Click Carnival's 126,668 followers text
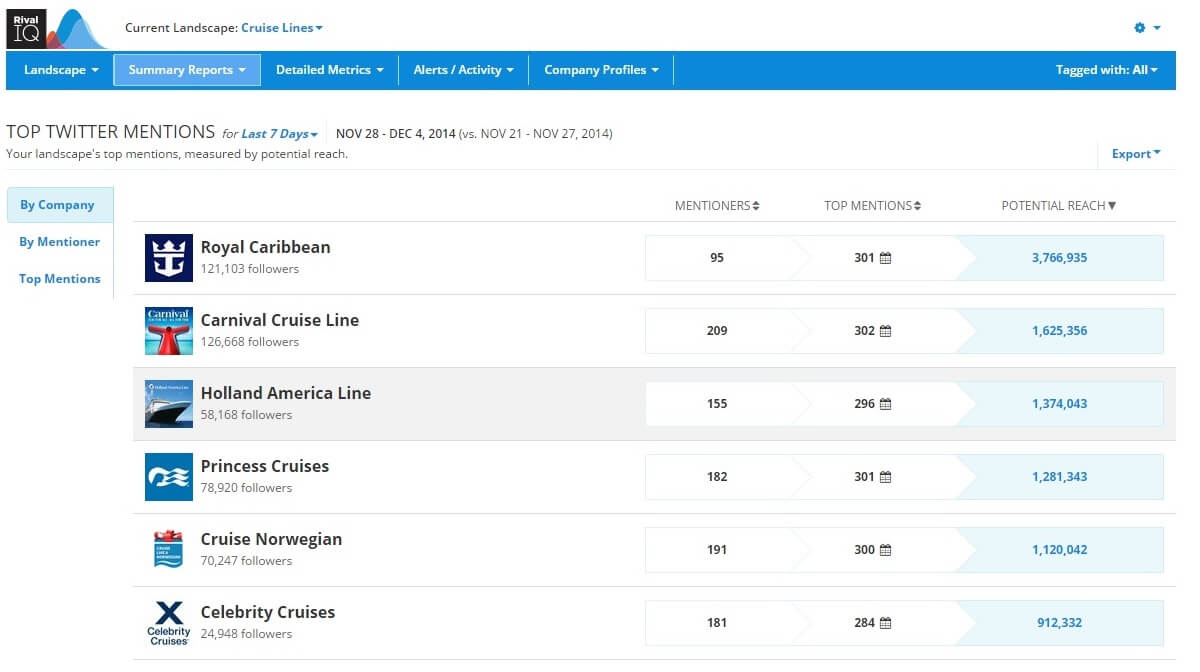1200x672 pixels. (250, 342)
